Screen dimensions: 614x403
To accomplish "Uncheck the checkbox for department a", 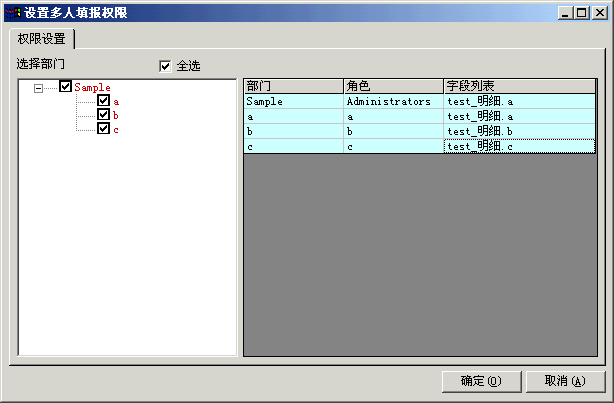I will click(x=103, y=100).
